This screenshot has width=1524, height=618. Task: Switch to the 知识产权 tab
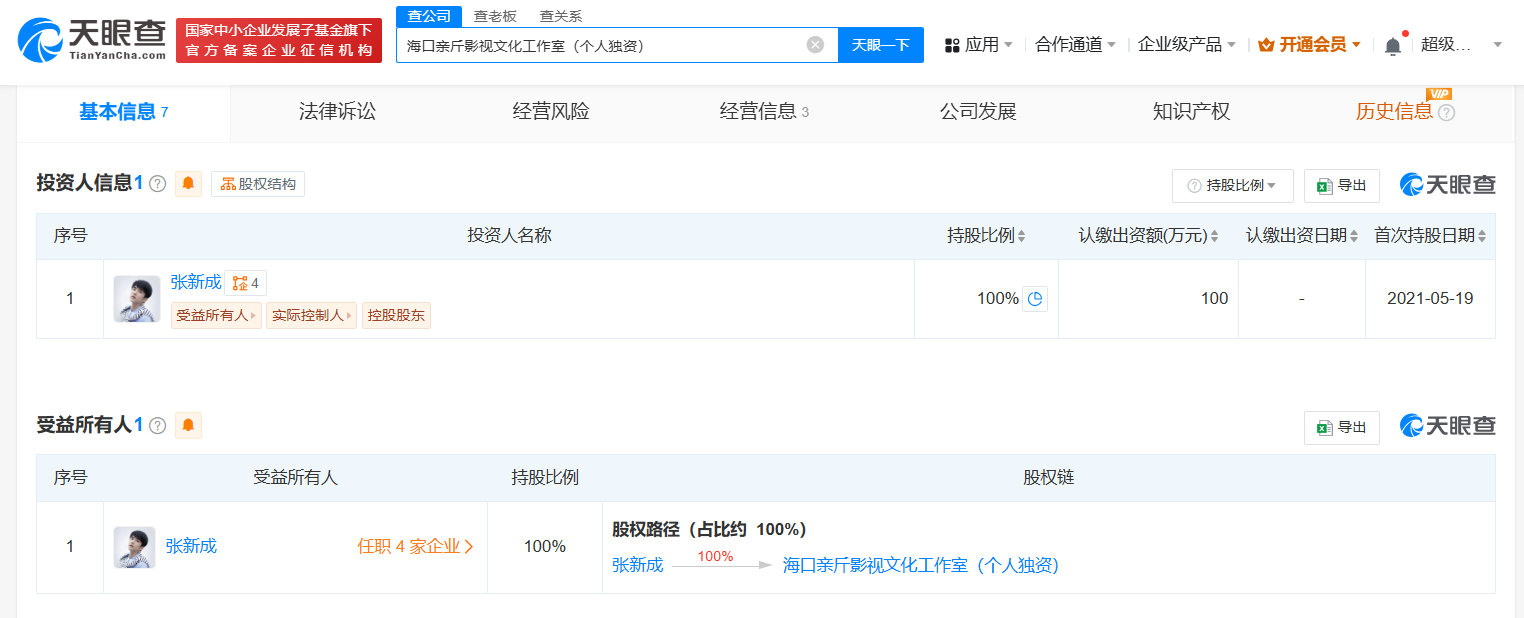[1191, 112]
